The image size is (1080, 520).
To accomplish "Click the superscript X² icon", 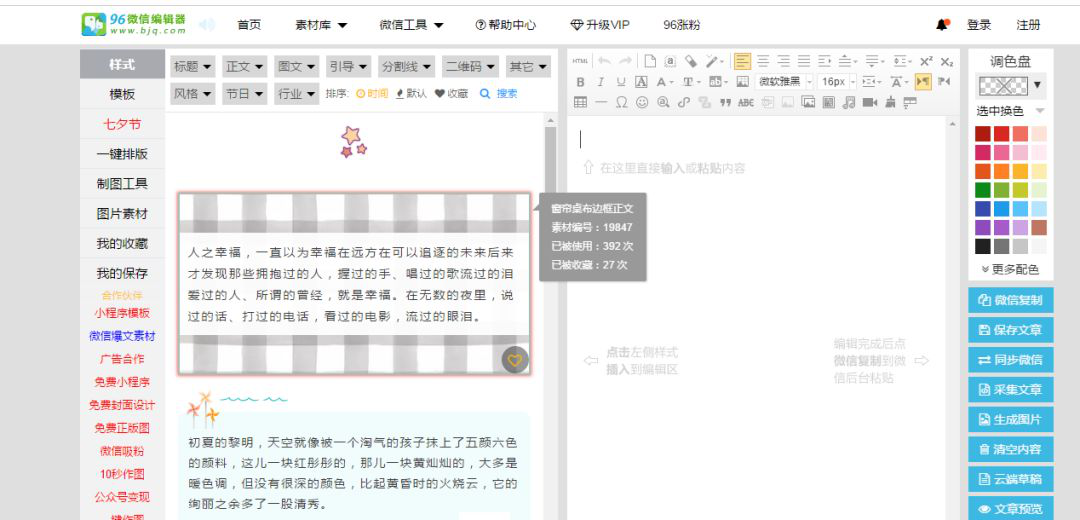I will point(926,61).
